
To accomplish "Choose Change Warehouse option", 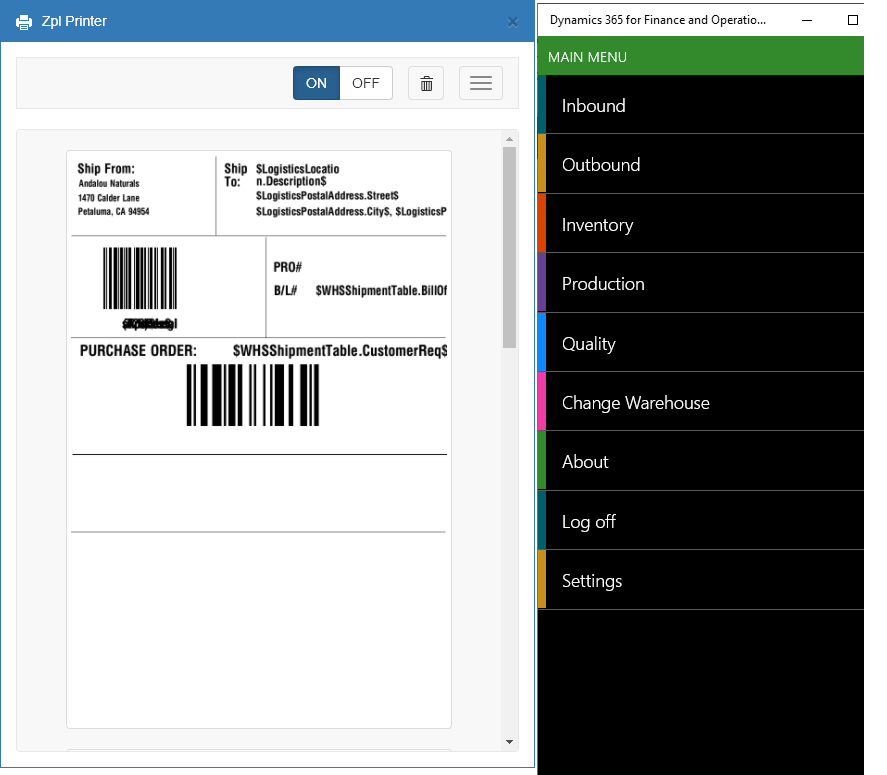I will coord(700,402).
